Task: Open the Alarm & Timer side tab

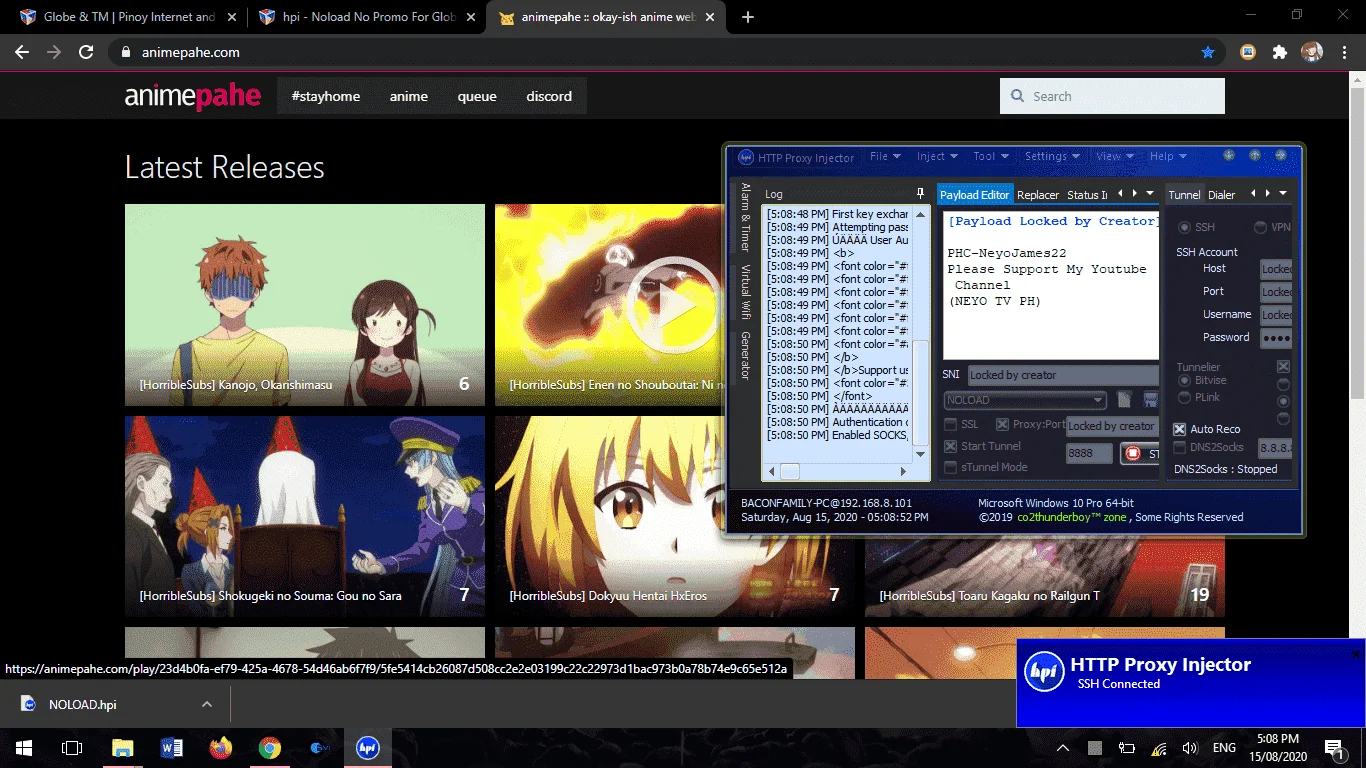Action: click(745, 217)
